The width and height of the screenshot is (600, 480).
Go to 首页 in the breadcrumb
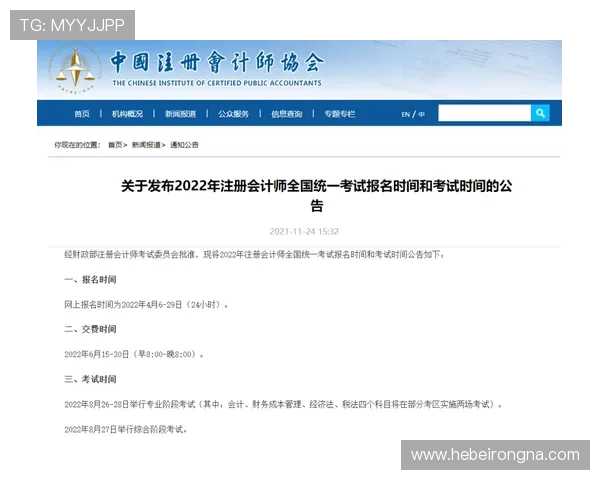pyautogui.click(x=115, y=145)
